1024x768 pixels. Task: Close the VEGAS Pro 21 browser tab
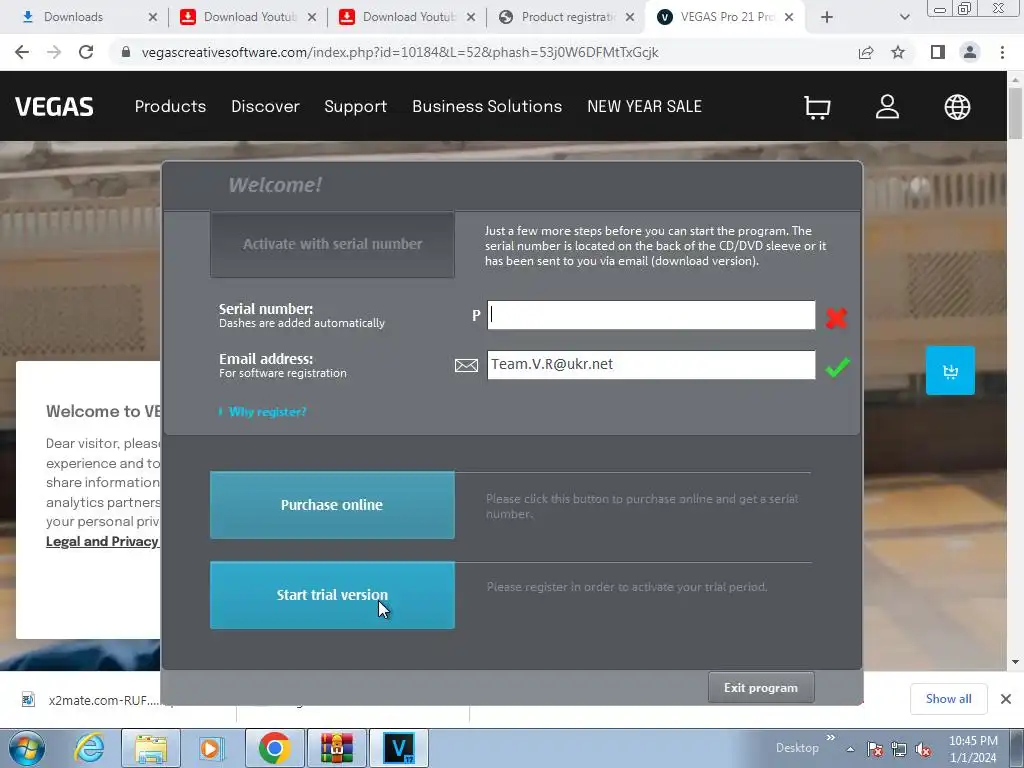click(789, 17)
